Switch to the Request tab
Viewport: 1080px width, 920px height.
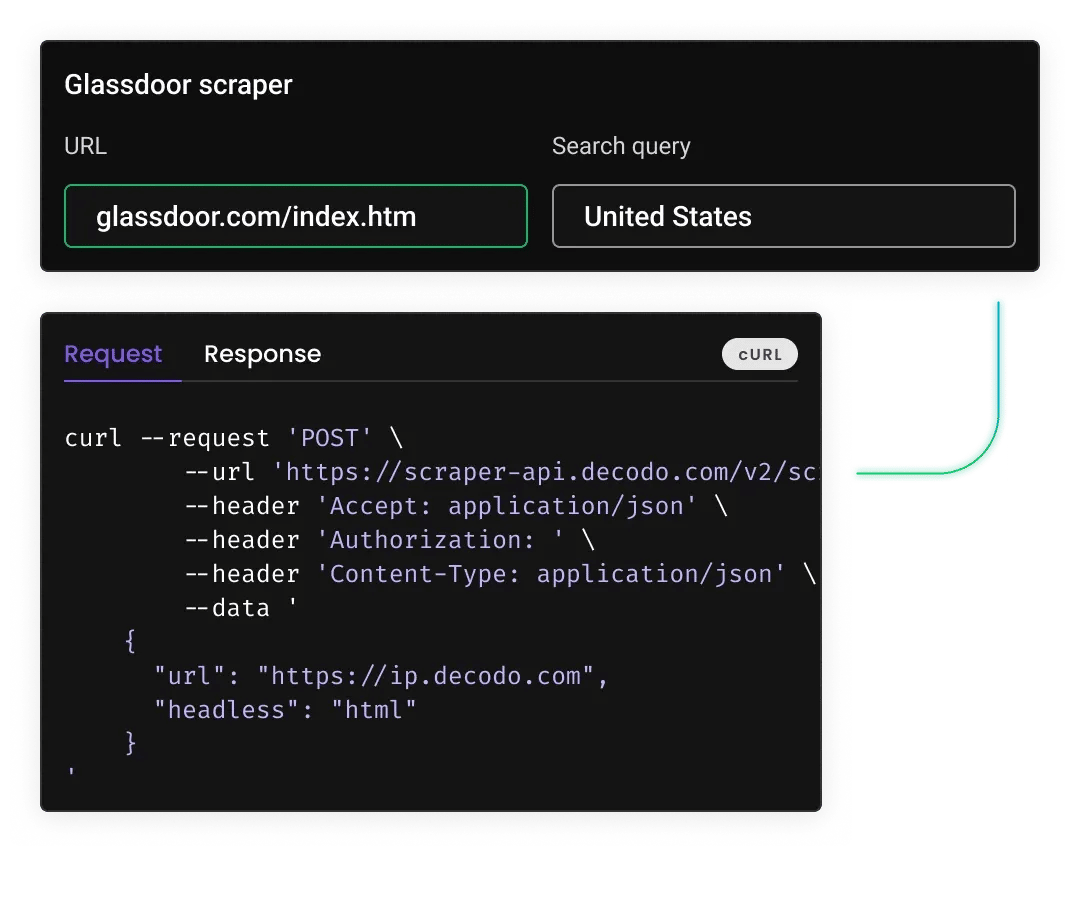[113, 354]
